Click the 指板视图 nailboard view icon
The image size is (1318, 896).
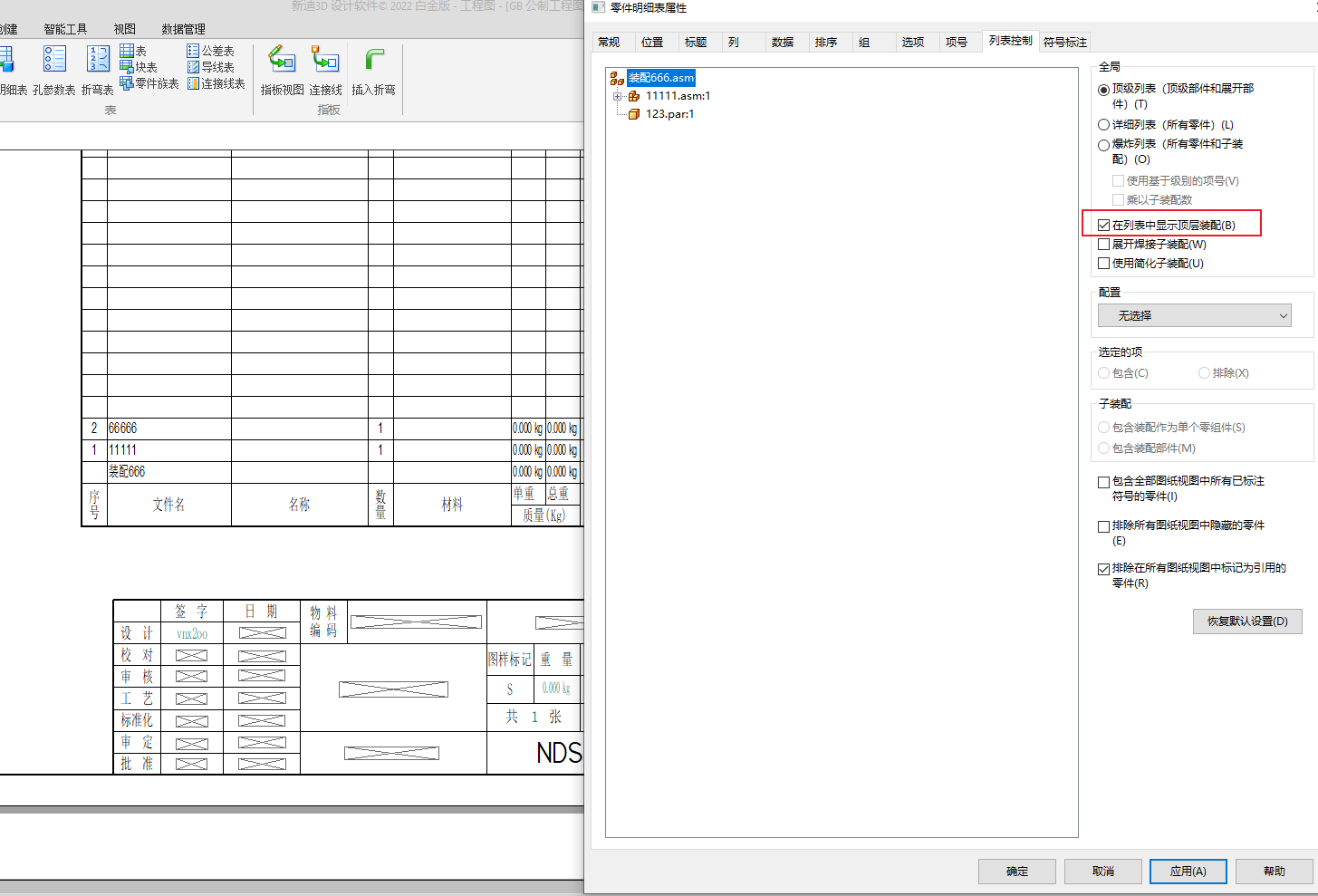(x=282, y=60)
